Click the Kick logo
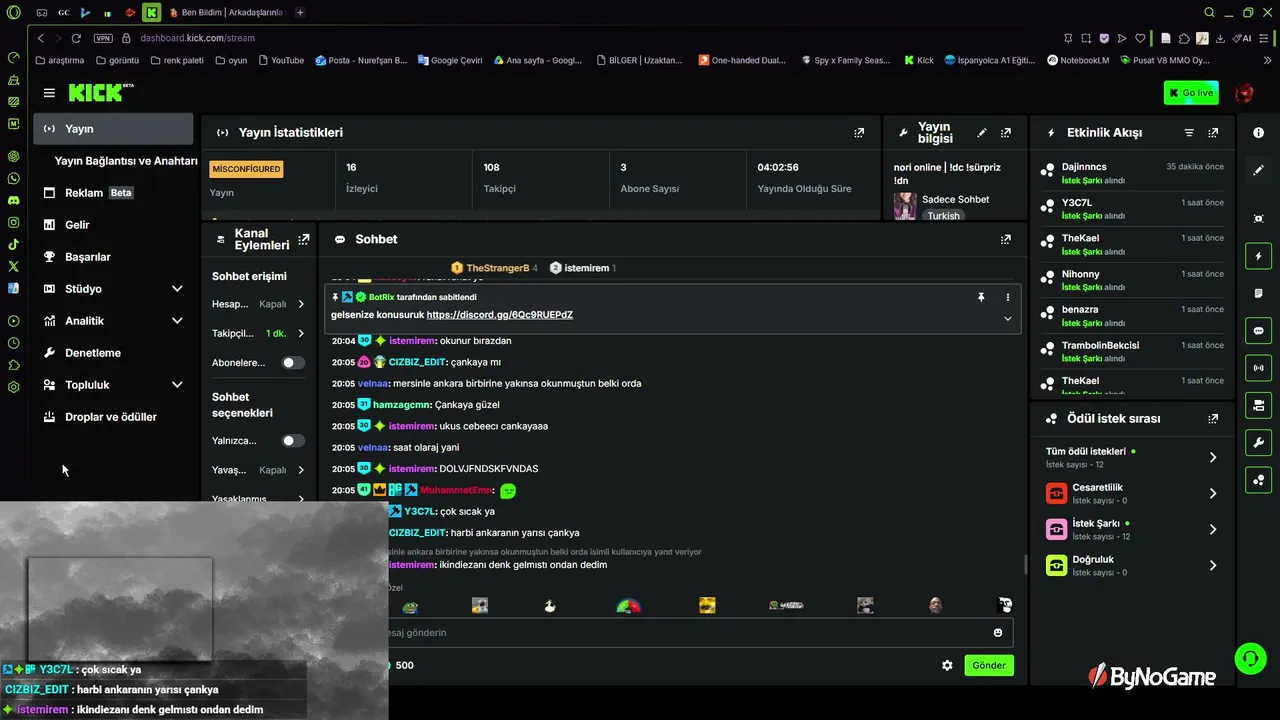 pos(101,93)
